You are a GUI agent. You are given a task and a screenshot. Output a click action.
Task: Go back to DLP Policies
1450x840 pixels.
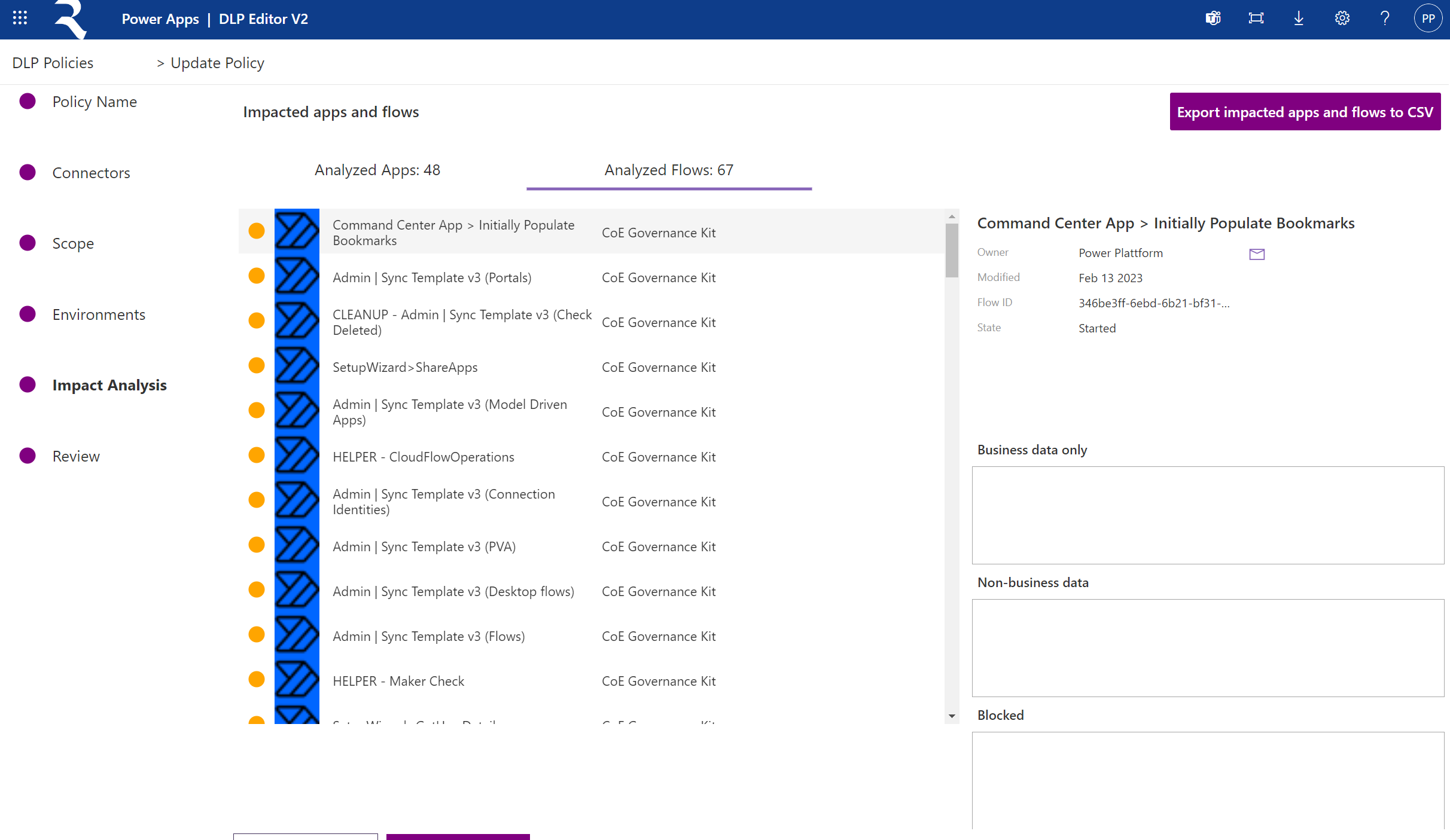coord(52,62)
